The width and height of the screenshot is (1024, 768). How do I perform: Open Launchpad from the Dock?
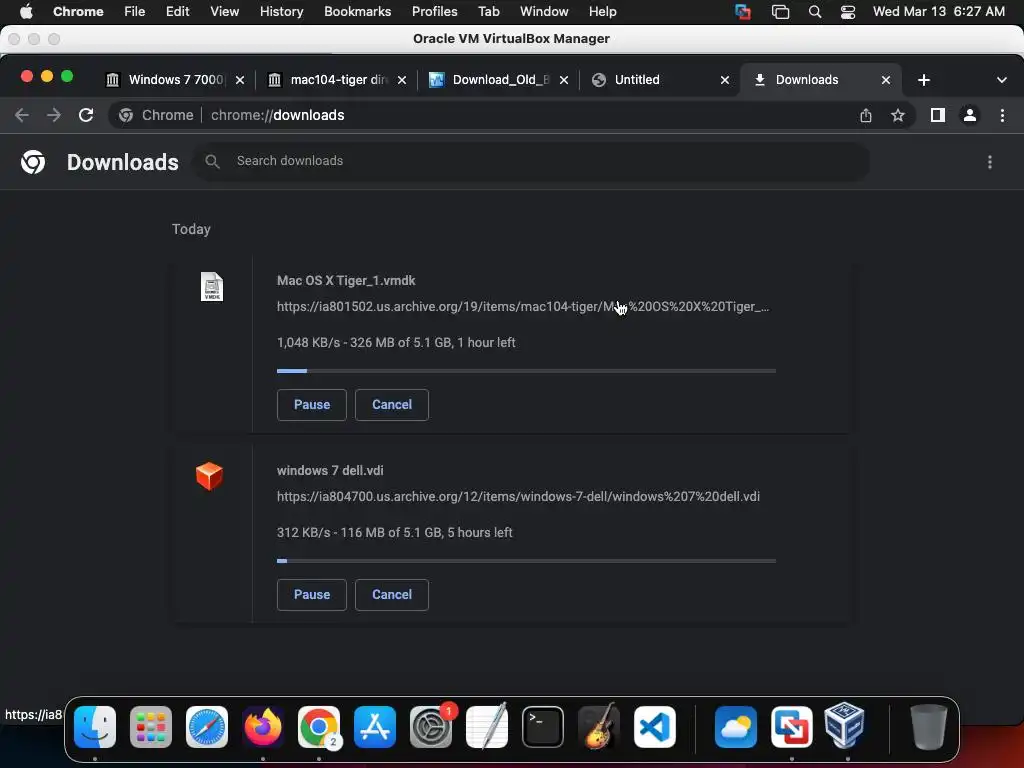[x=151, y=727]
